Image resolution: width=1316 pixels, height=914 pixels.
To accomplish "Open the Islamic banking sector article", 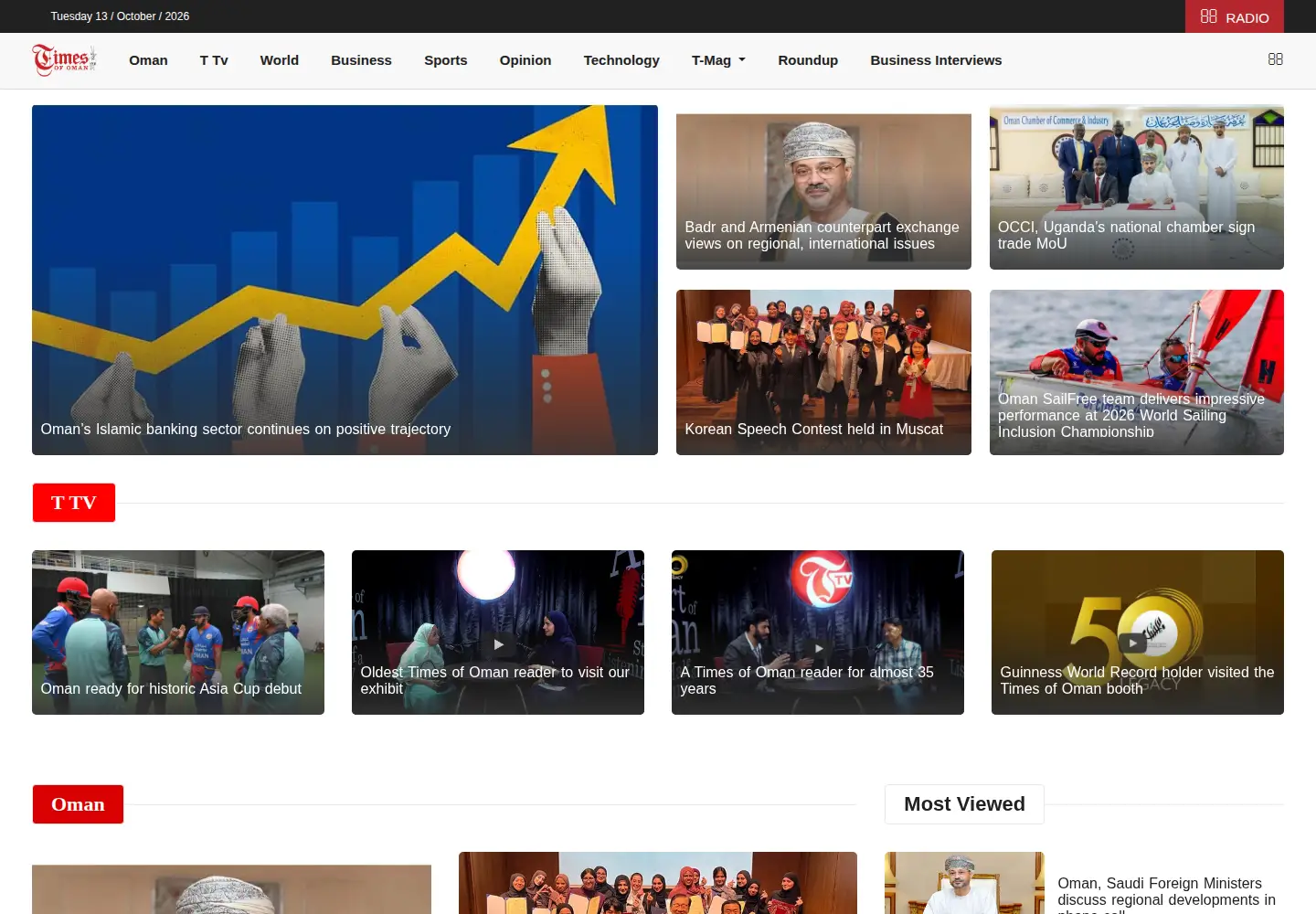I will point(345,280).
